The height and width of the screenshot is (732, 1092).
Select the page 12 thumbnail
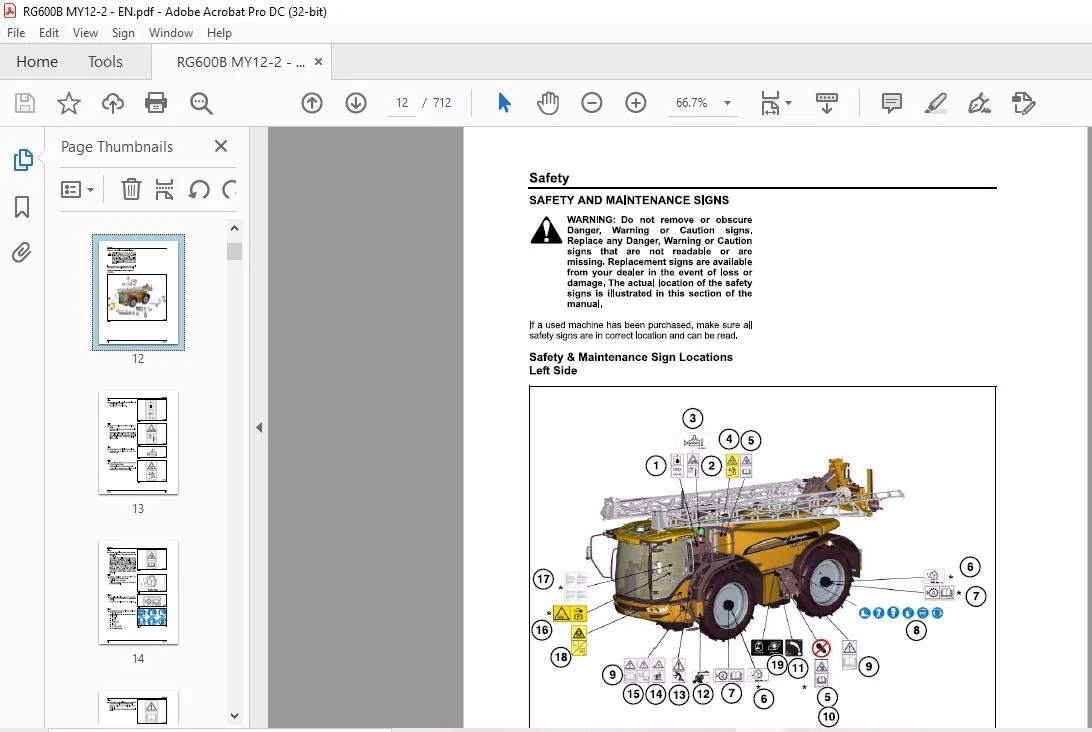(139, 292)
